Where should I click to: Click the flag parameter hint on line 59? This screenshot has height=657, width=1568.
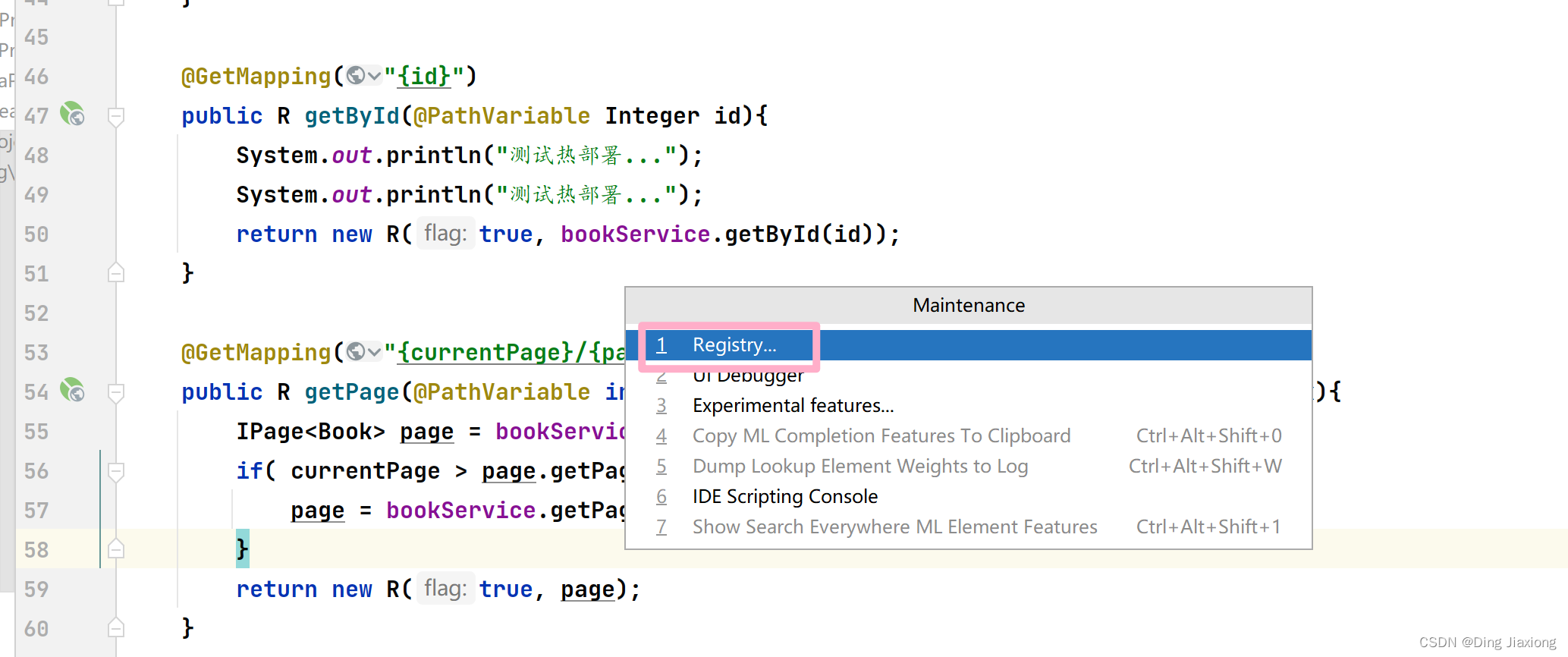(445, 589)
